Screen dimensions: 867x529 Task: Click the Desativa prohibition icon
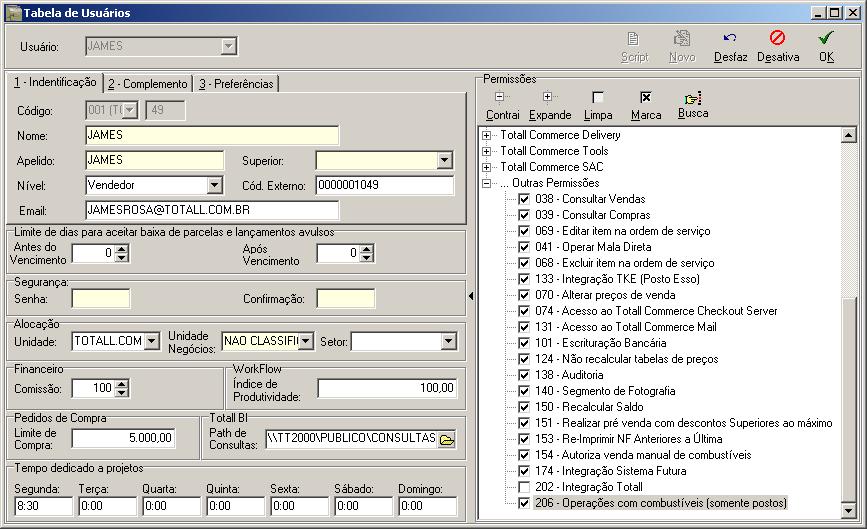click(777, 38)
